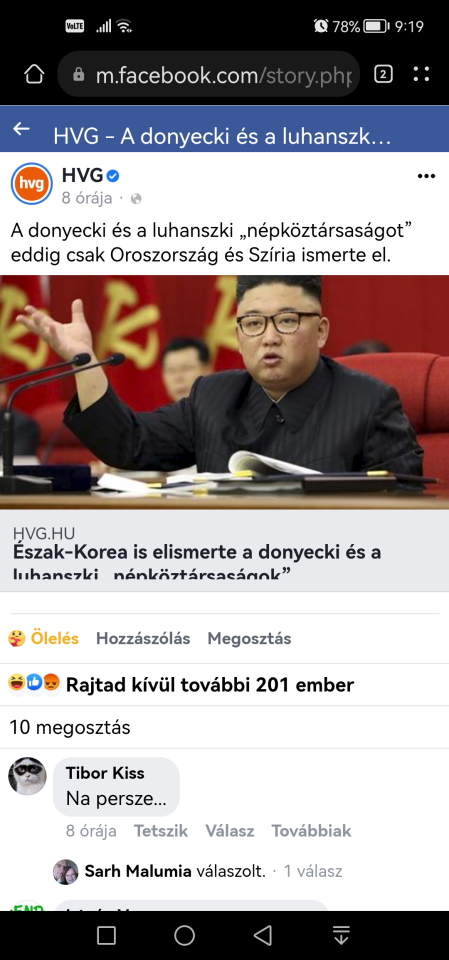
Task: Select Megosztás to share the post
Action: [x=249, y=639]
